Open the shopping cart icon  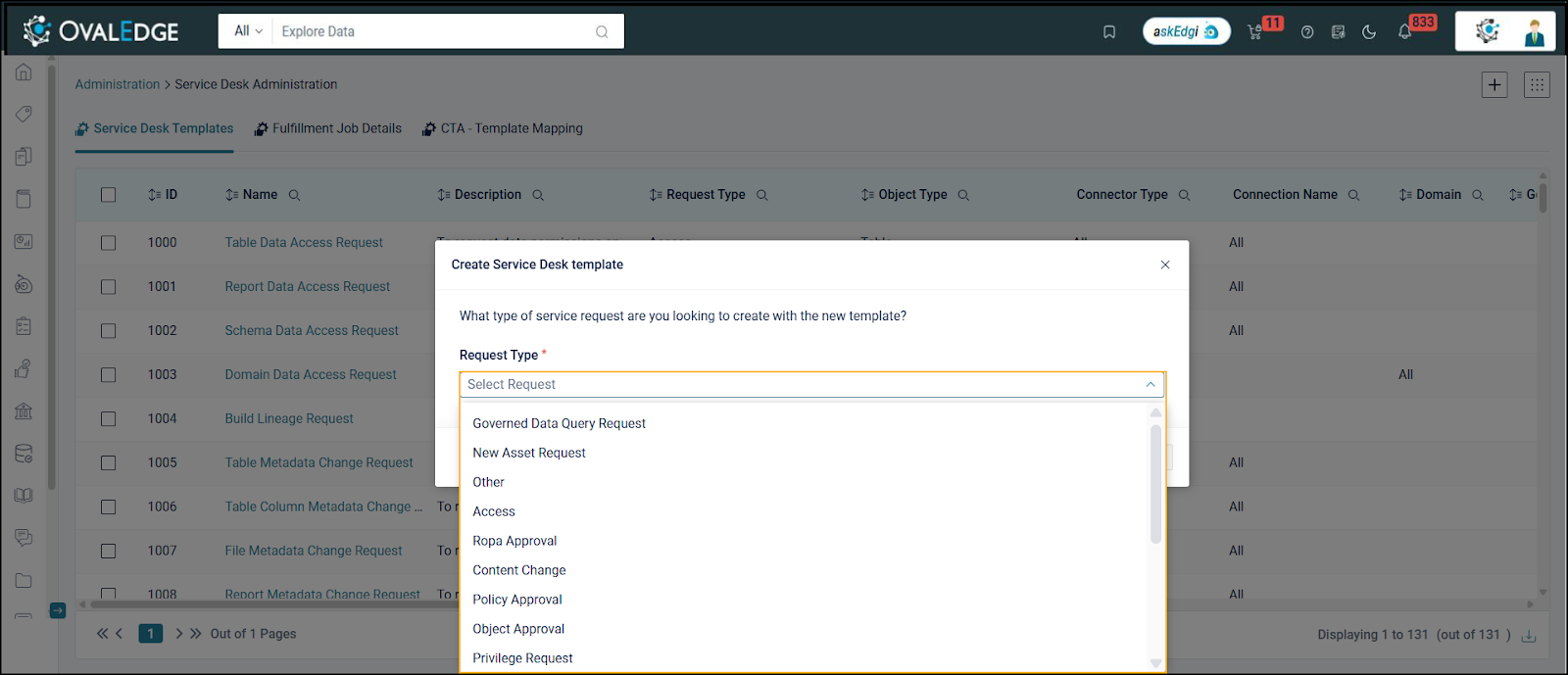click(x=1254, y=32)
